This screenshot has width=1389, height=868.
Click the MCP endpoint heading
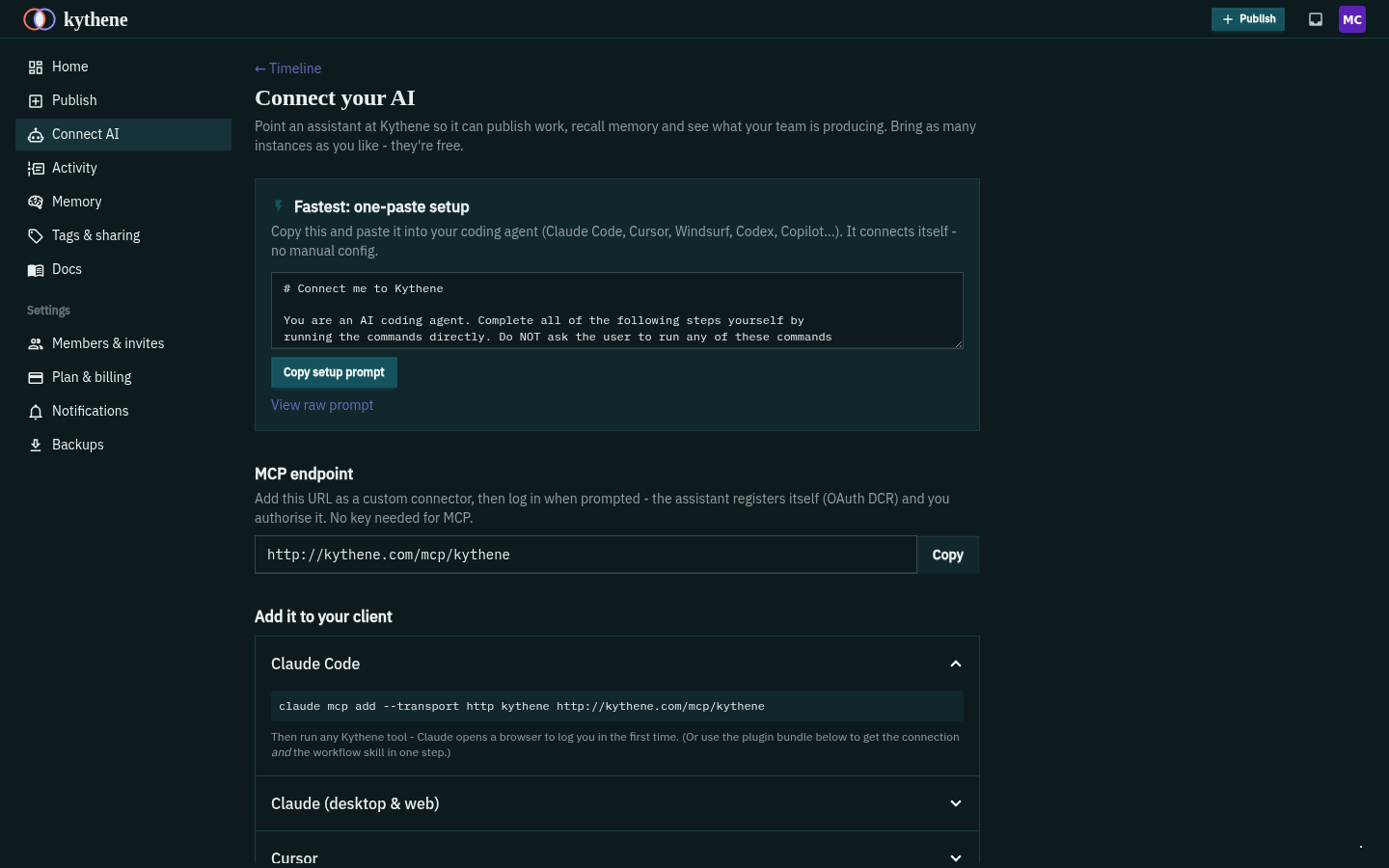coord(304,474)
